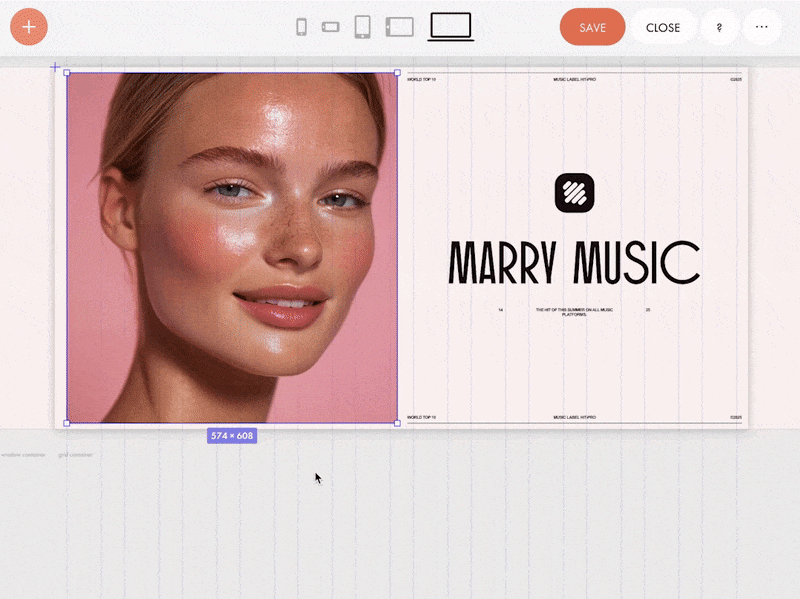Image resolution: width=800 pixels, height=599 pixels.
Task: Click the SAVE button
Action: tap(592, 27)
